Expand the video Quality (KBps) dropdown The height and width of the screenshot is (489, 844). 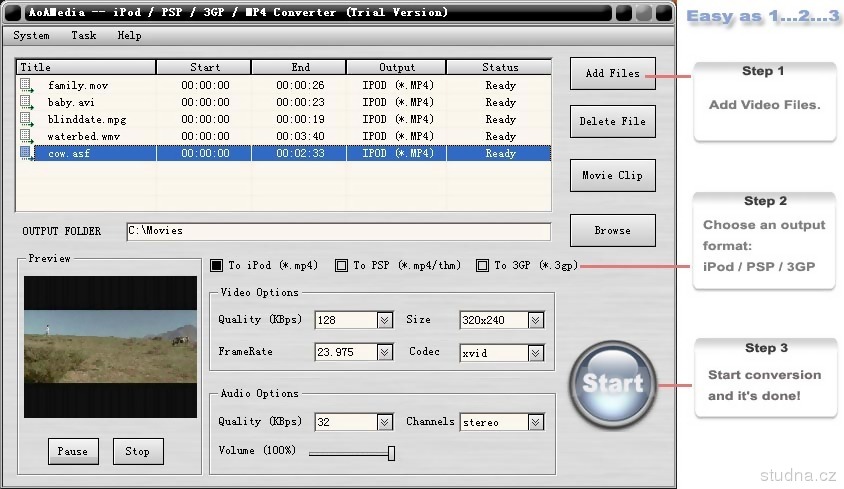pyautogui.click(x=385, y=320)
